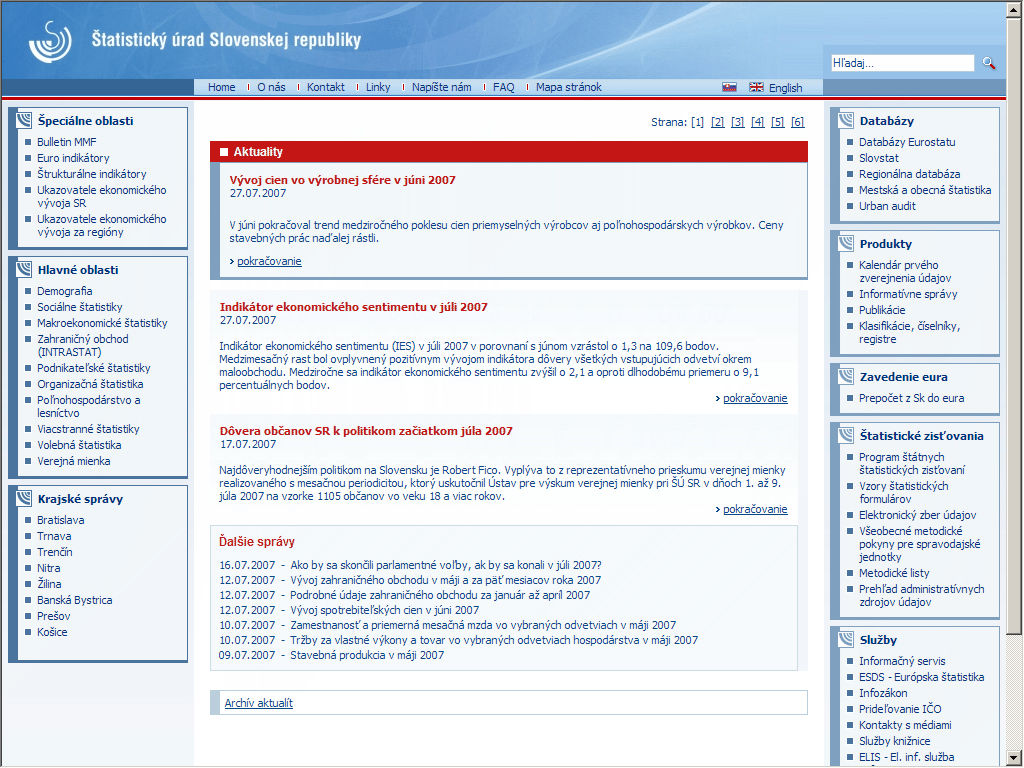Follow pokračovanie under the economic sentiment article
Screen dimensions: 1024x768
pyautogui.click(x=755, y=398)
